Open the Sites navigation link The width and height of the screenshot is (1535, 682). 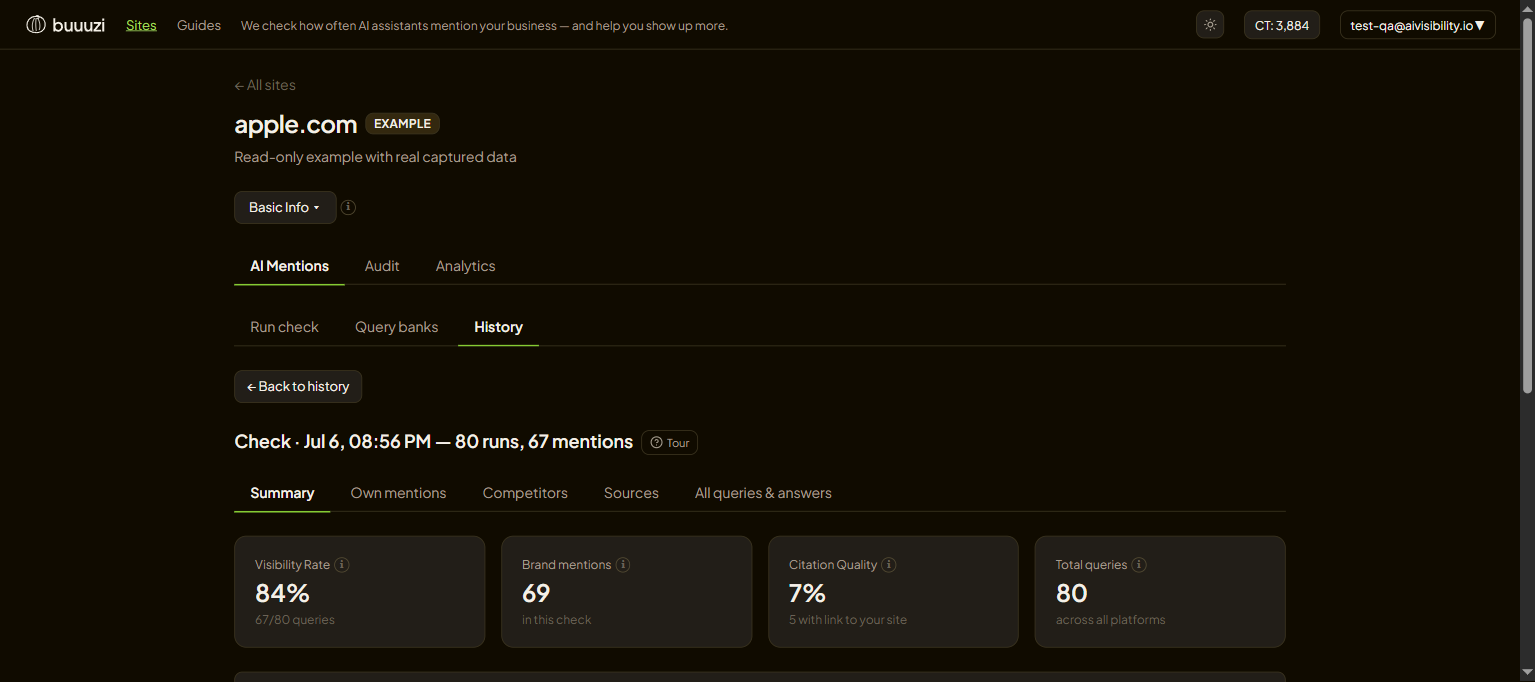click(x=141, y=25)
